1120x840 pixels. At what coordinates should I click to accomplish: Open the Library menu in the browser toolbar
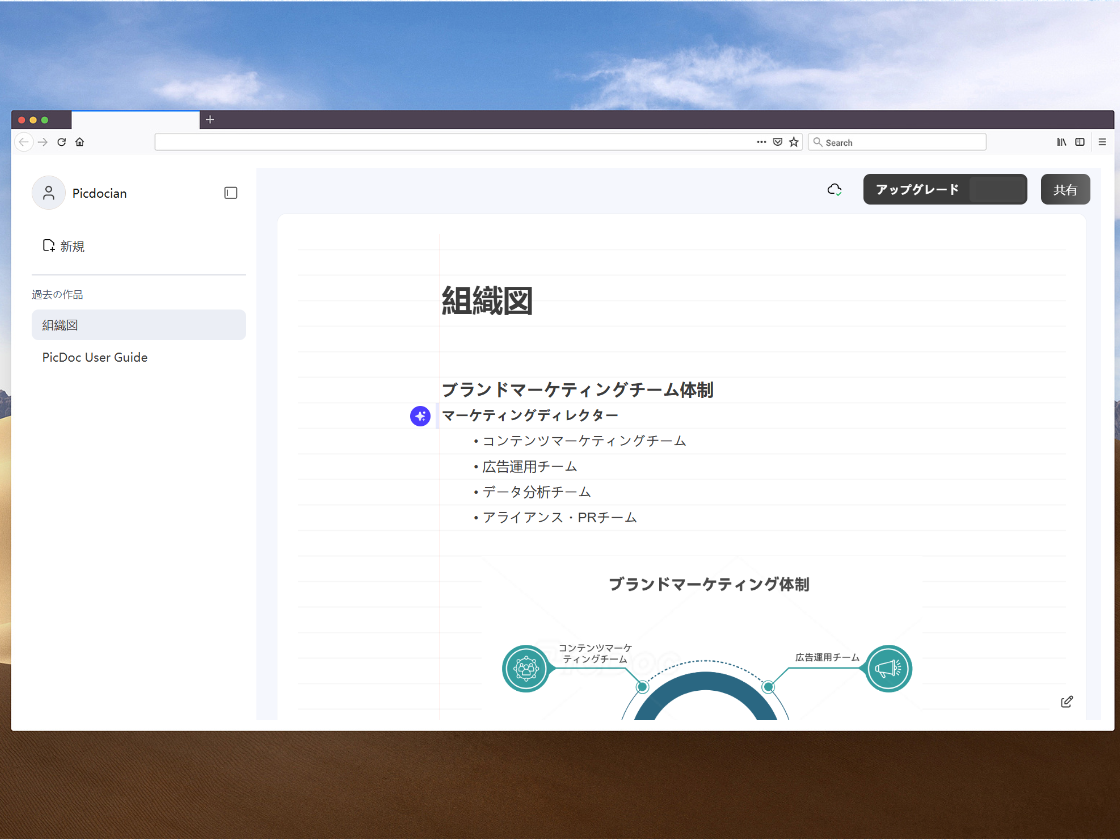click(1062, 141)
